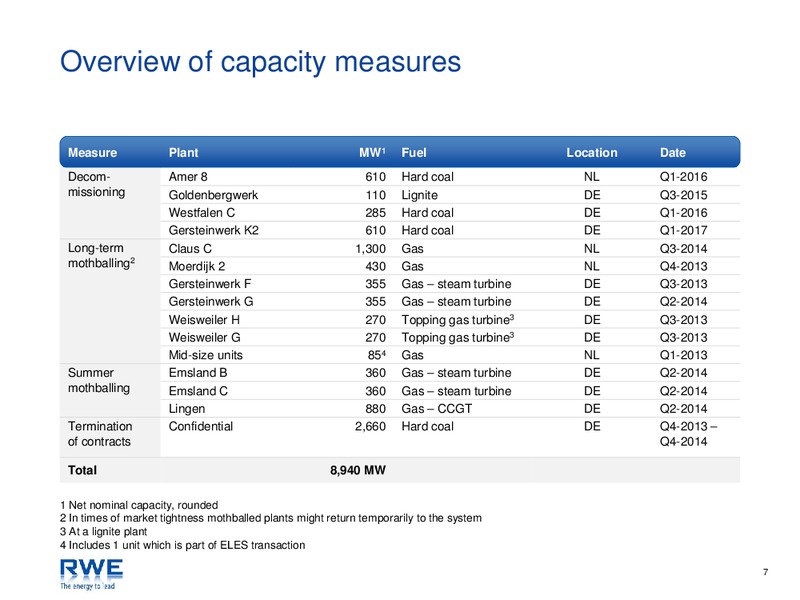
Task: Click the 'Moerdijk 2' plant cell
Action: 196,266
